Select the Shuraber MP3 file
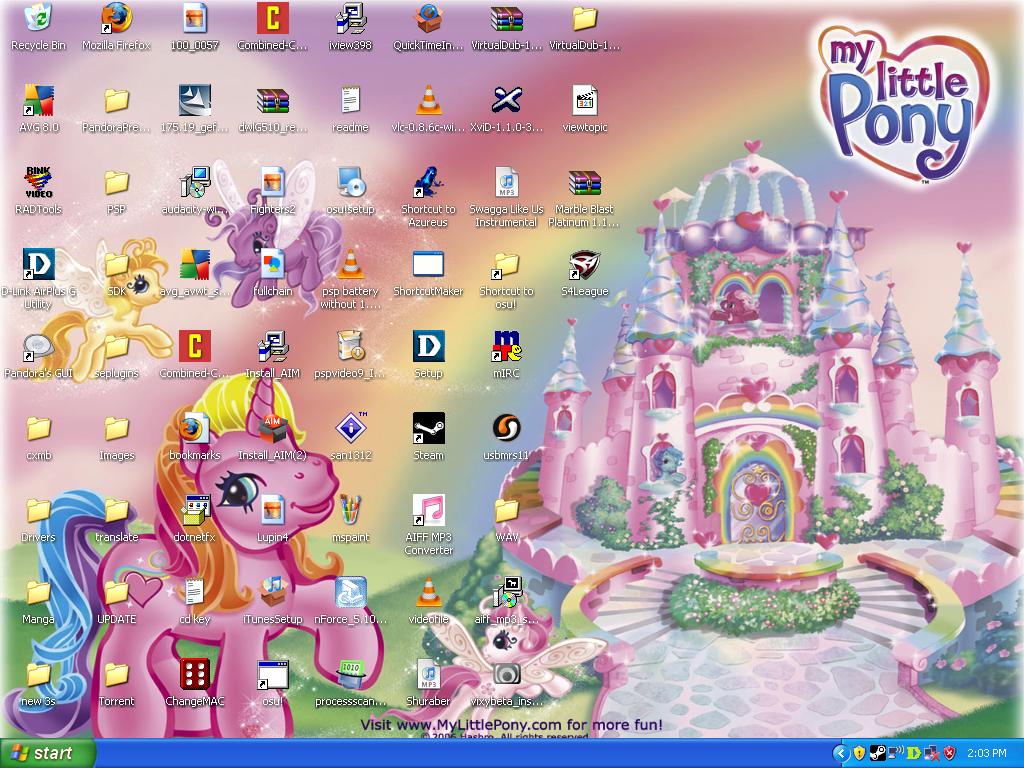1024x768 pixels. pyautogui.click(x=428, y=675)
